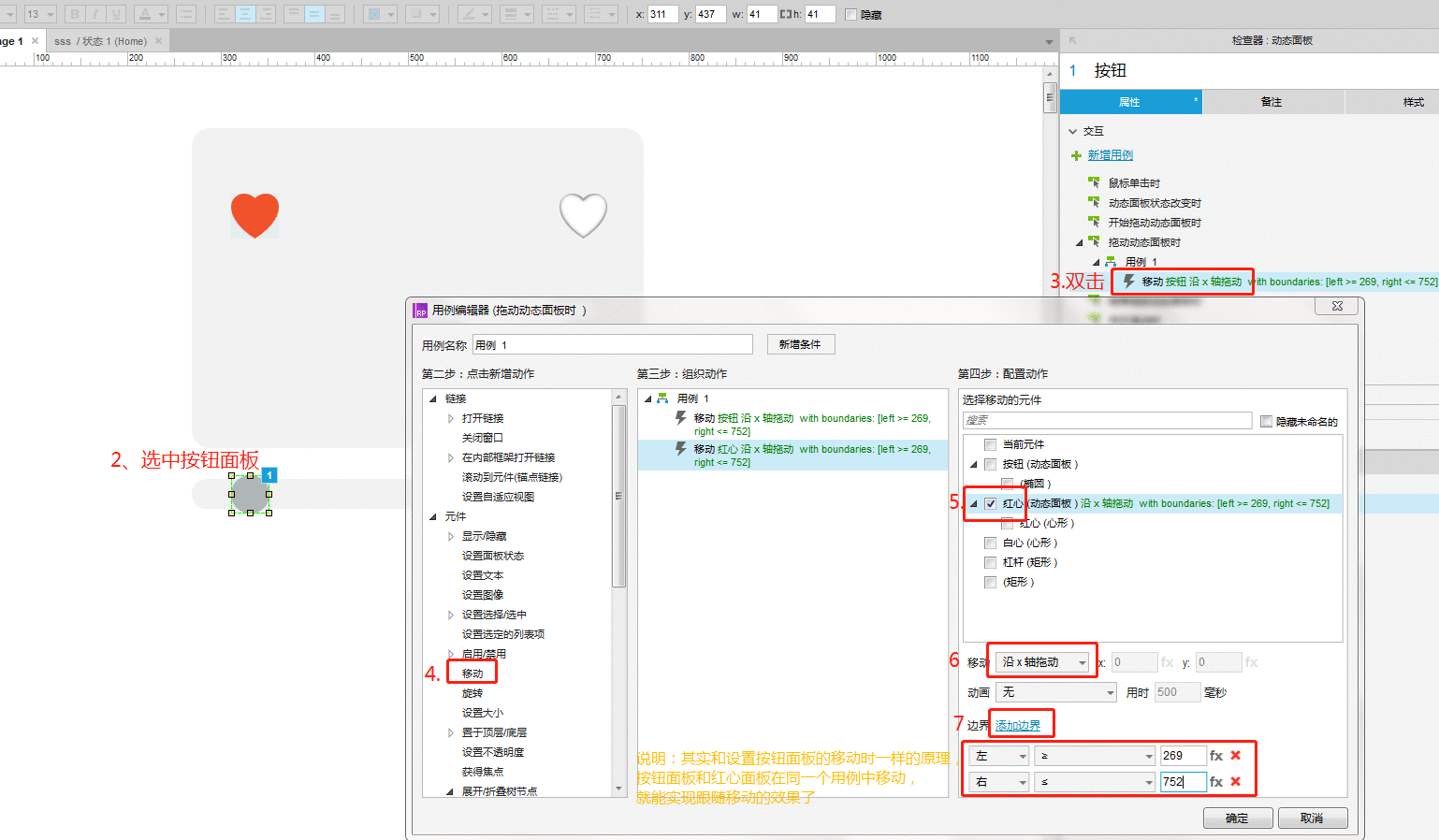Toggle bold text formatting in the toolbar

pyautogui.click(x=75, y=14)
